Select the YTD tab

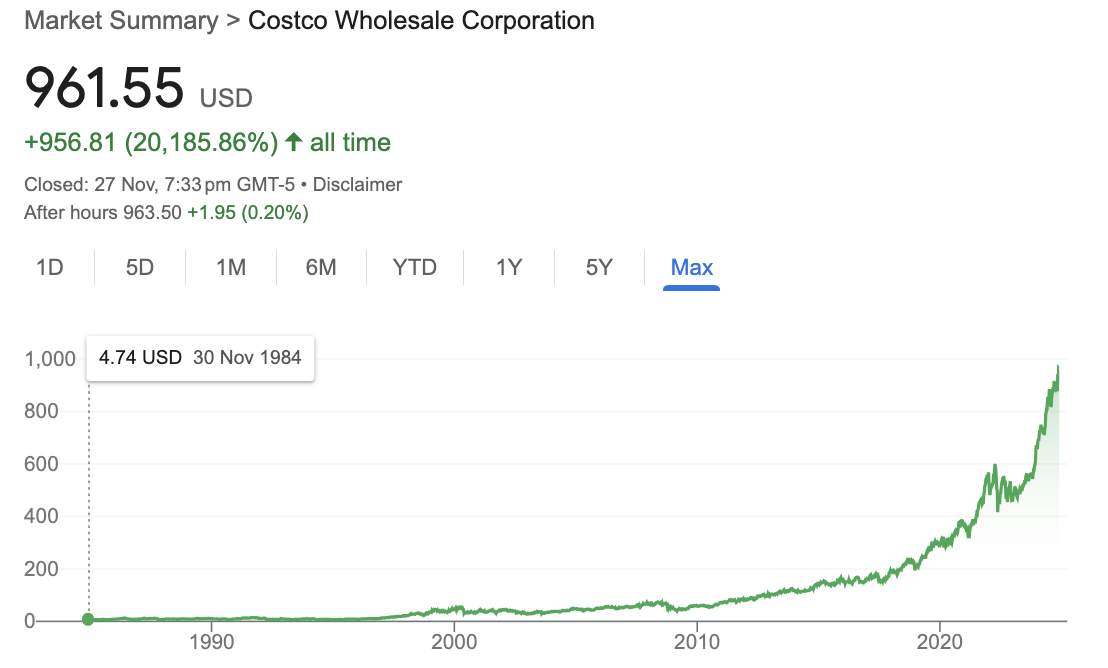coord(414,268)
